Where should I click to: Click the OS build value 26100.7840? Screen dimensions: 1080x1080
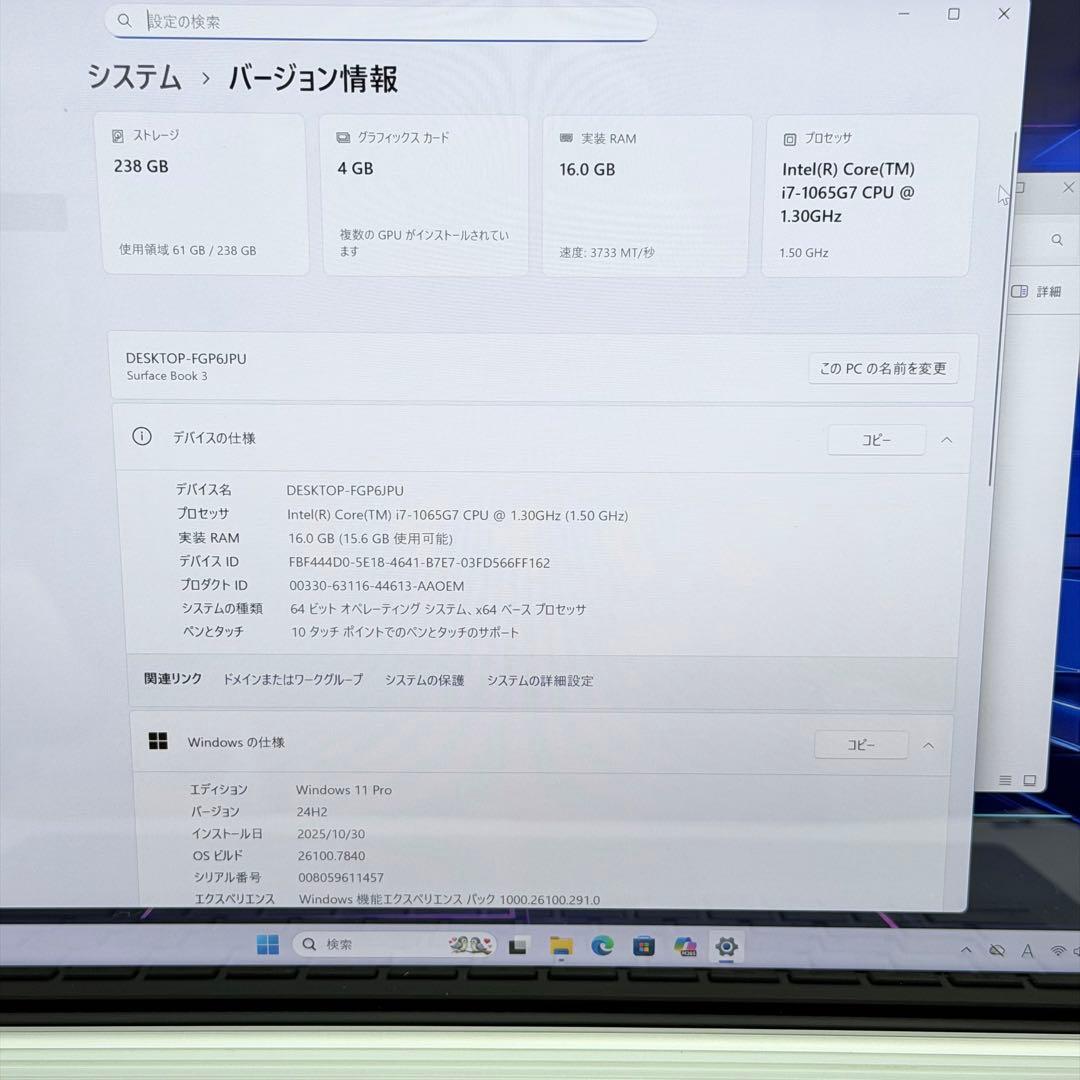[331, 855]
